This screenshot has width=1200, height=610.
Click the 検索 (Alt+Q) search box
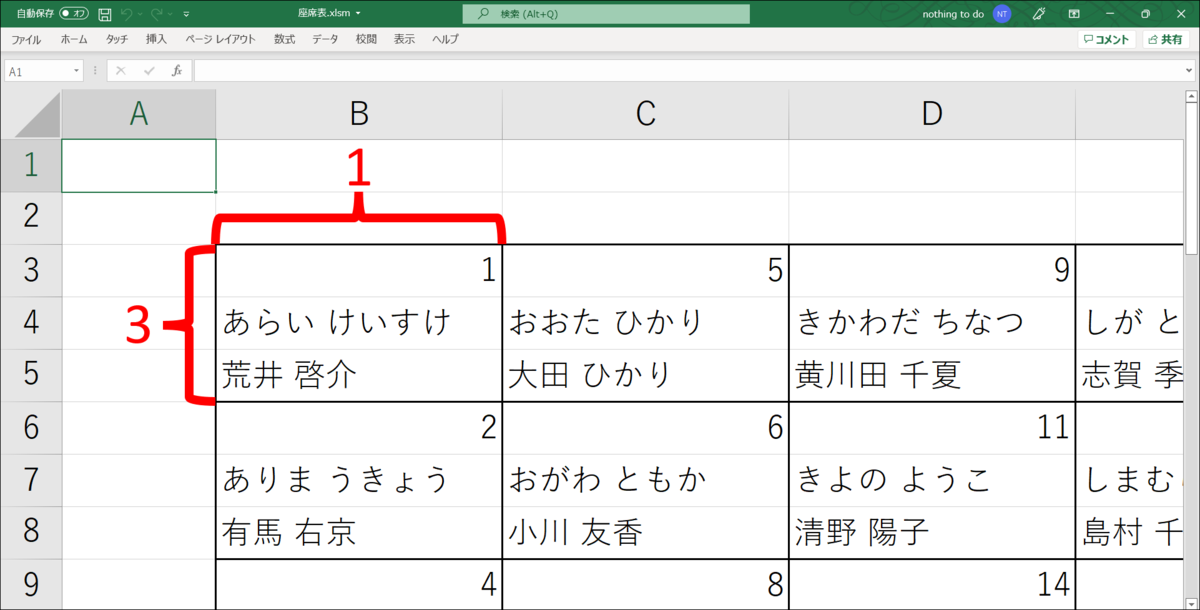(x=606, y=14)
